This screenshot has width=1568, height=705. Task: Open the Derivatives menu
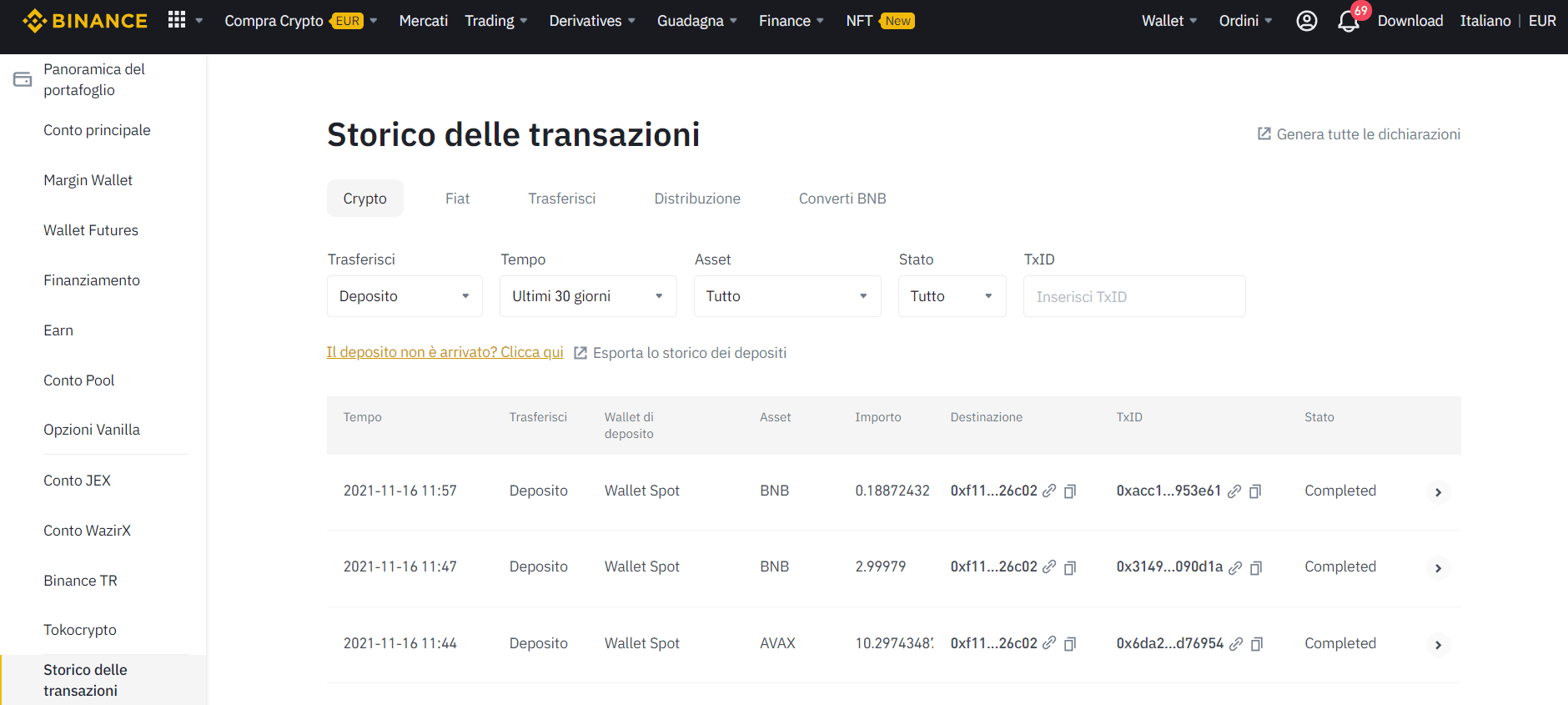(592, 21)
